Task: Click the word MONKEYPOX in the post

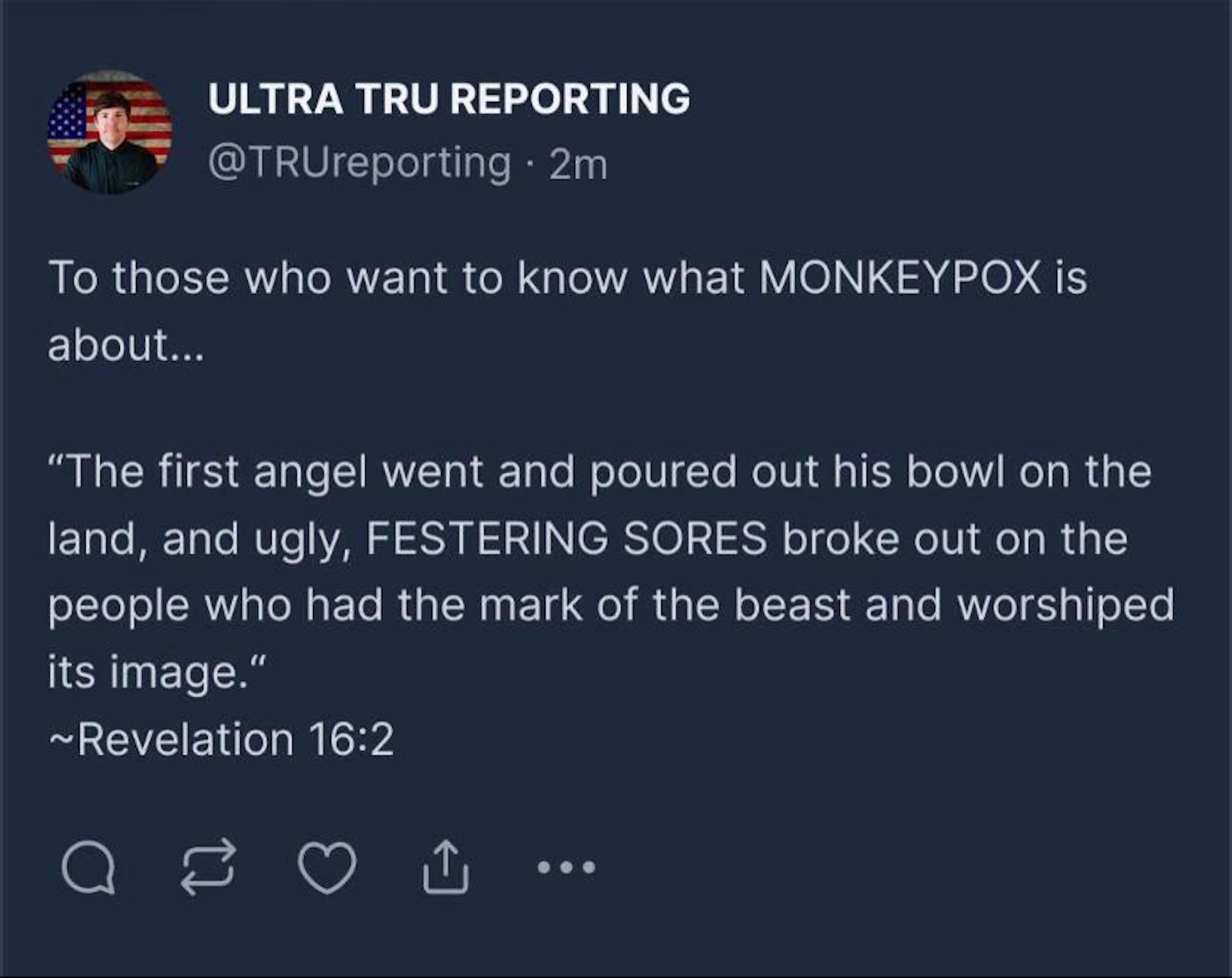Action: (900, 278)
